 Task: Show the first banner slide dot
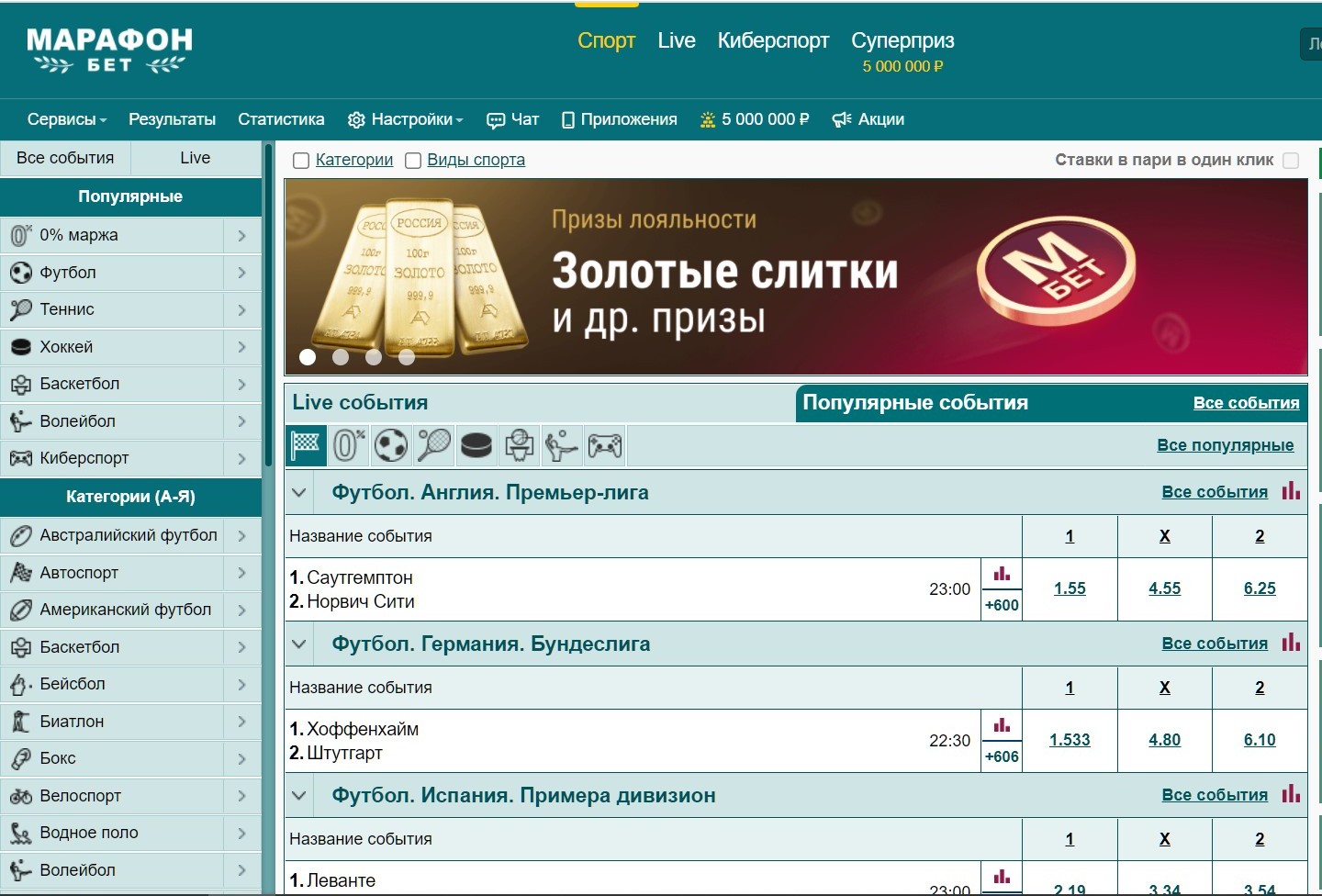308,357
